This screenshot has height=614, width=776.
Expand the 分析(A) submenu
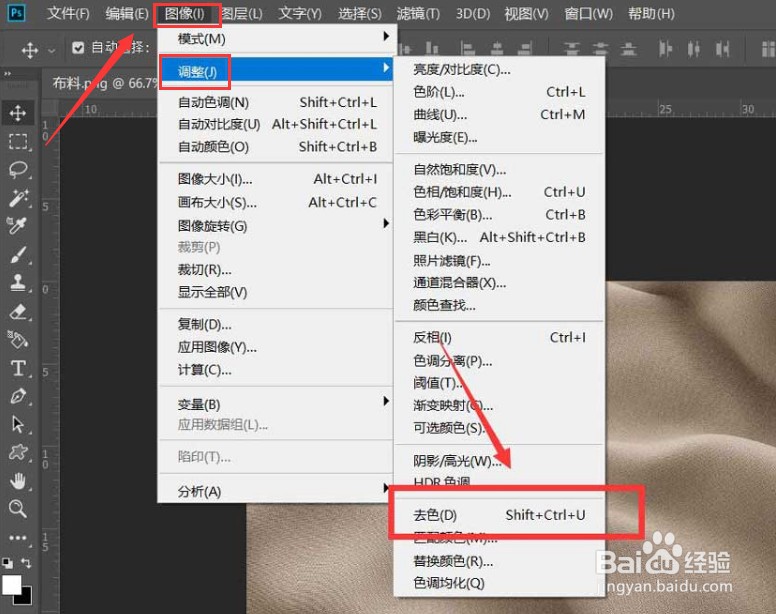[277, 491]
